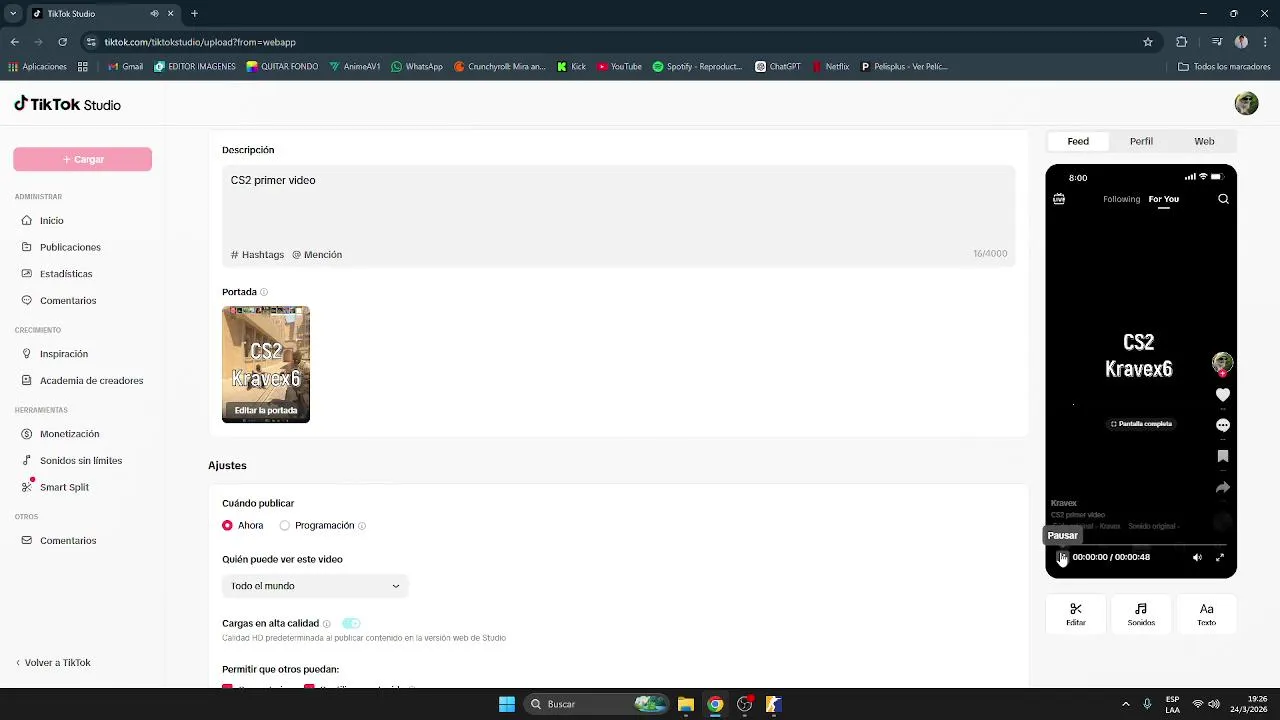Click the Monetización icon in the sidebar

click(27, 434)
